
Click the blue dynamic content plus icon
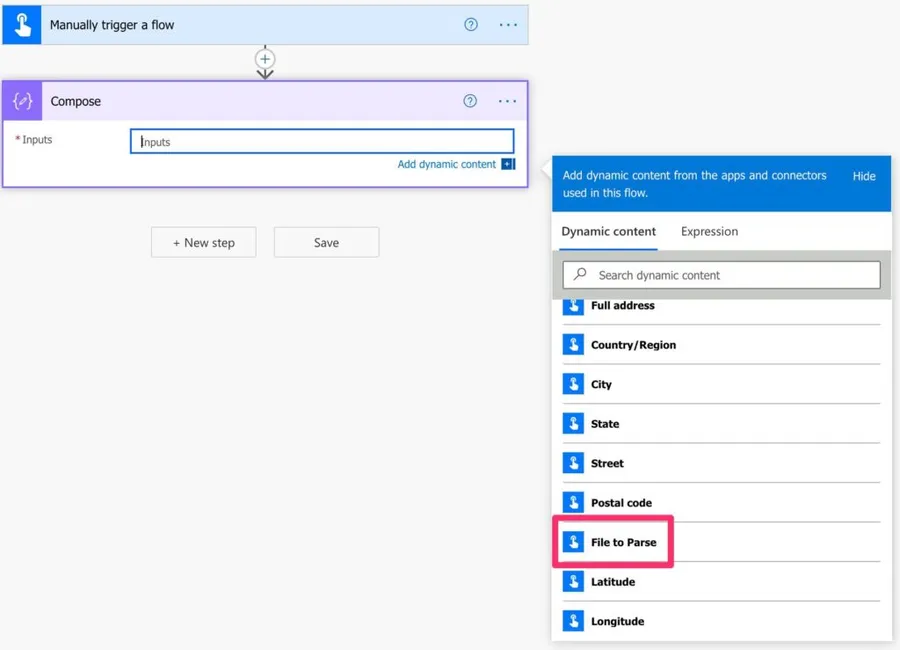point(508,165)
